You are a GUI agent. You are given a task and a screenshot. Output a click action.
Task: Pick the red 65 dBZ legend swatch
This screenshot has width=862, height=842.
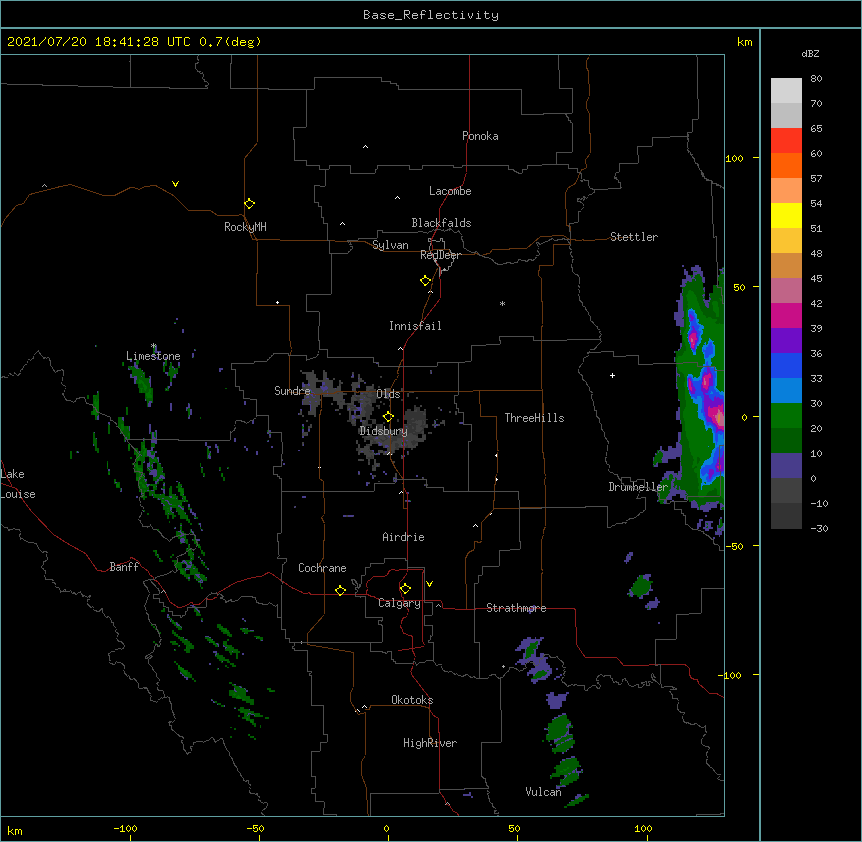(786, 140)
